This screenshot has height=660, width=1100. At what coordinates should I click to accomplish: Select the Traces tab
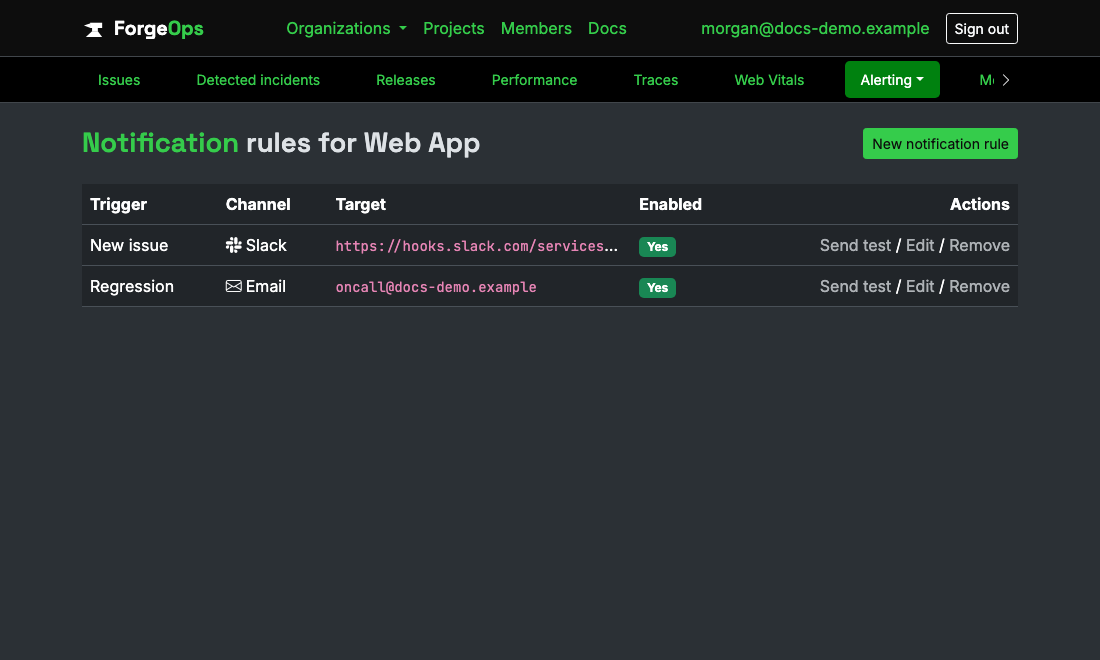pyautogui.click(x=656, y=80)
